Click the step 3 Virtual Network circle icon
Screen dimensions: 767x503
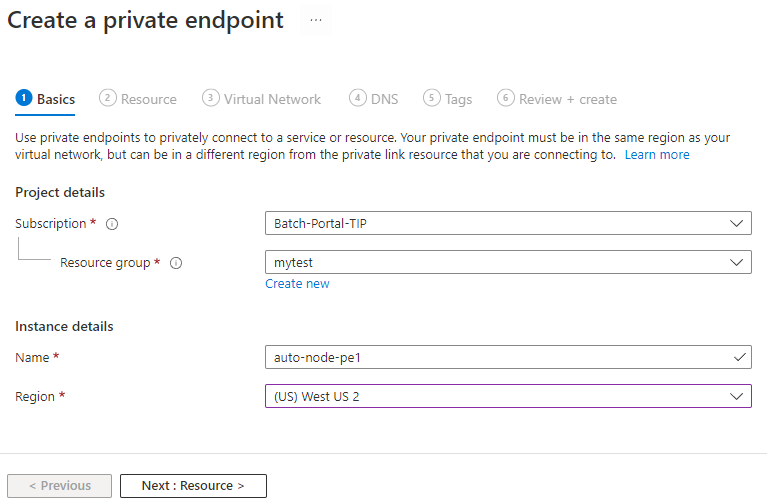210,98
